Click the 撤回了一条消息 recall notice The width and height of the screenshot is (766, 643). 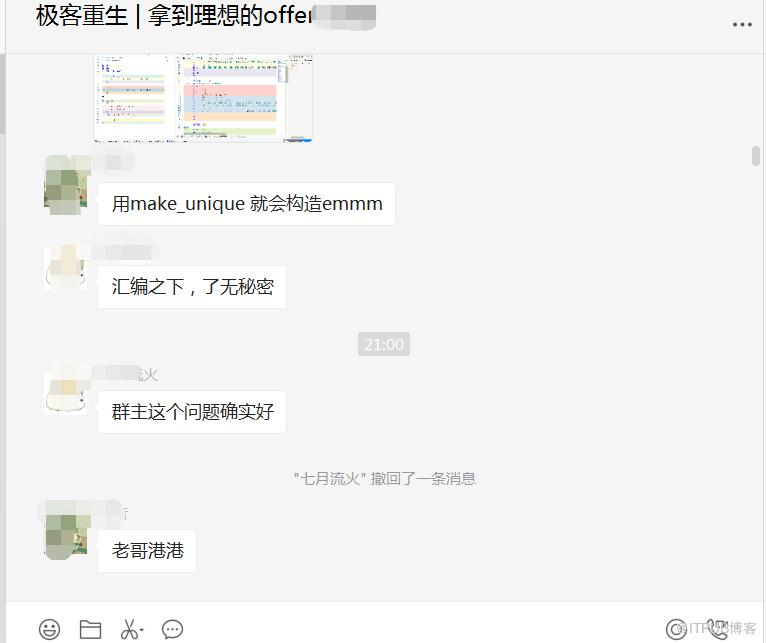click(385, 478)
